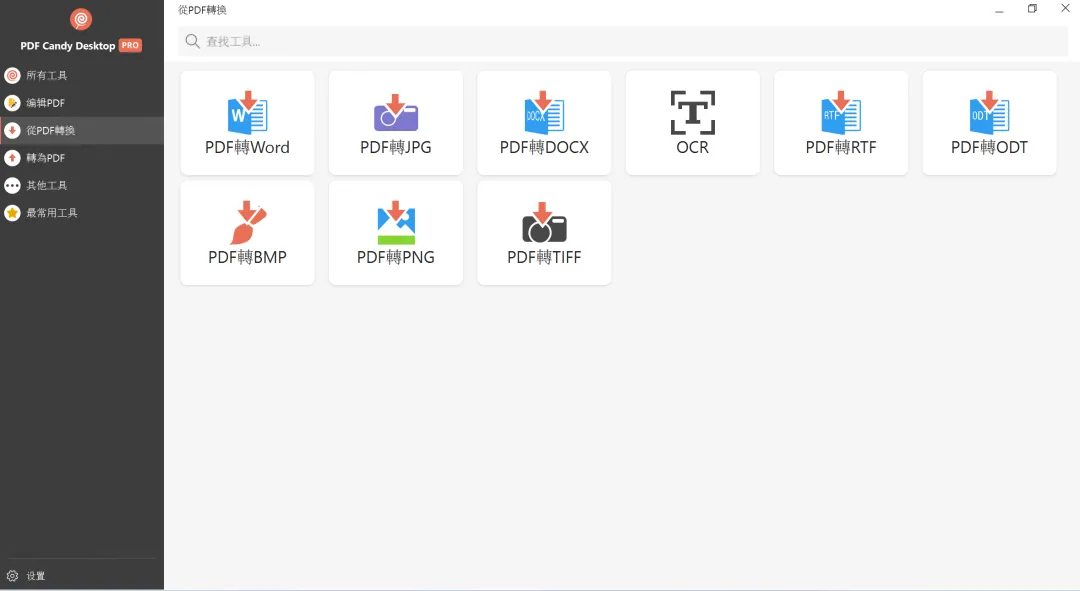Image resolution: width=1080 pixels, height=591 pixels.
Task: Click the 编辑PDF pencil icon
Action: (12, 103)
